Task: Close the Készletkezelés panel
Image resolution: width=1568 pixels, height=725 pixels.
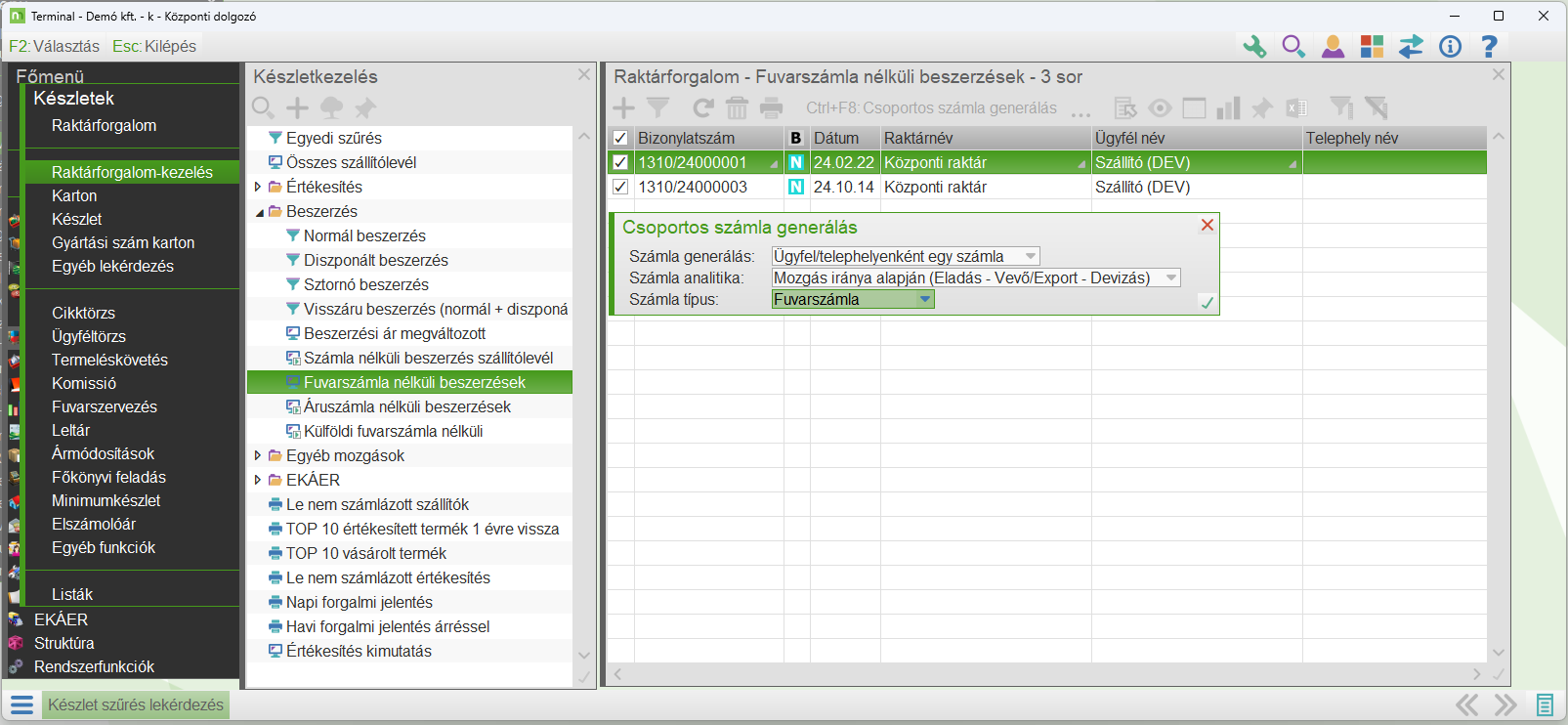Action: [x=584, y=74]
